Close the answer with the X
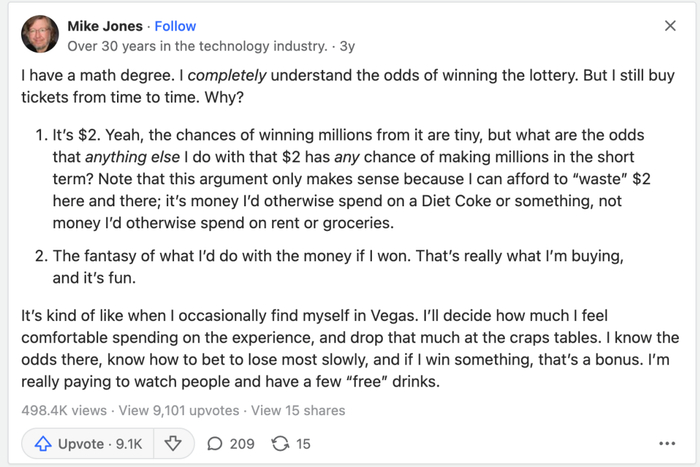The height and width of the screenshot is (467, 700). point(670,26)
